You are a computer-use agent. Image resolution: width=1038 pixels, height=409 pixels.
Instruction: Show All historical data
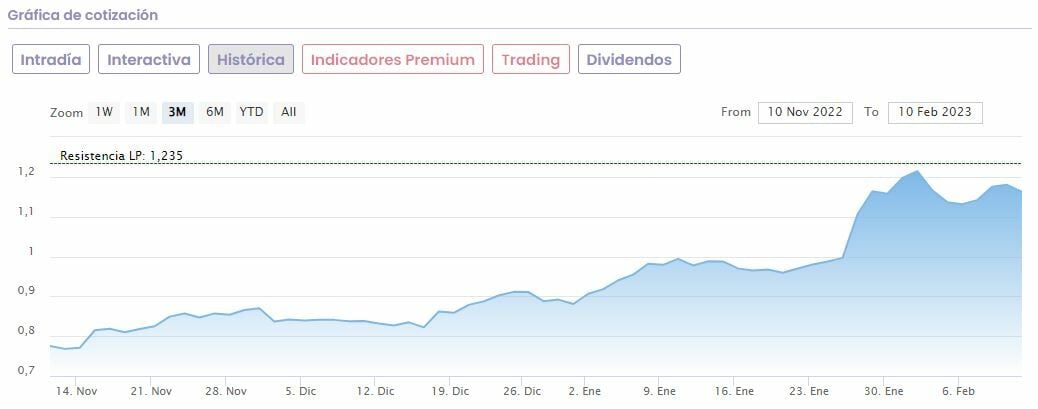tap(289, 112)
